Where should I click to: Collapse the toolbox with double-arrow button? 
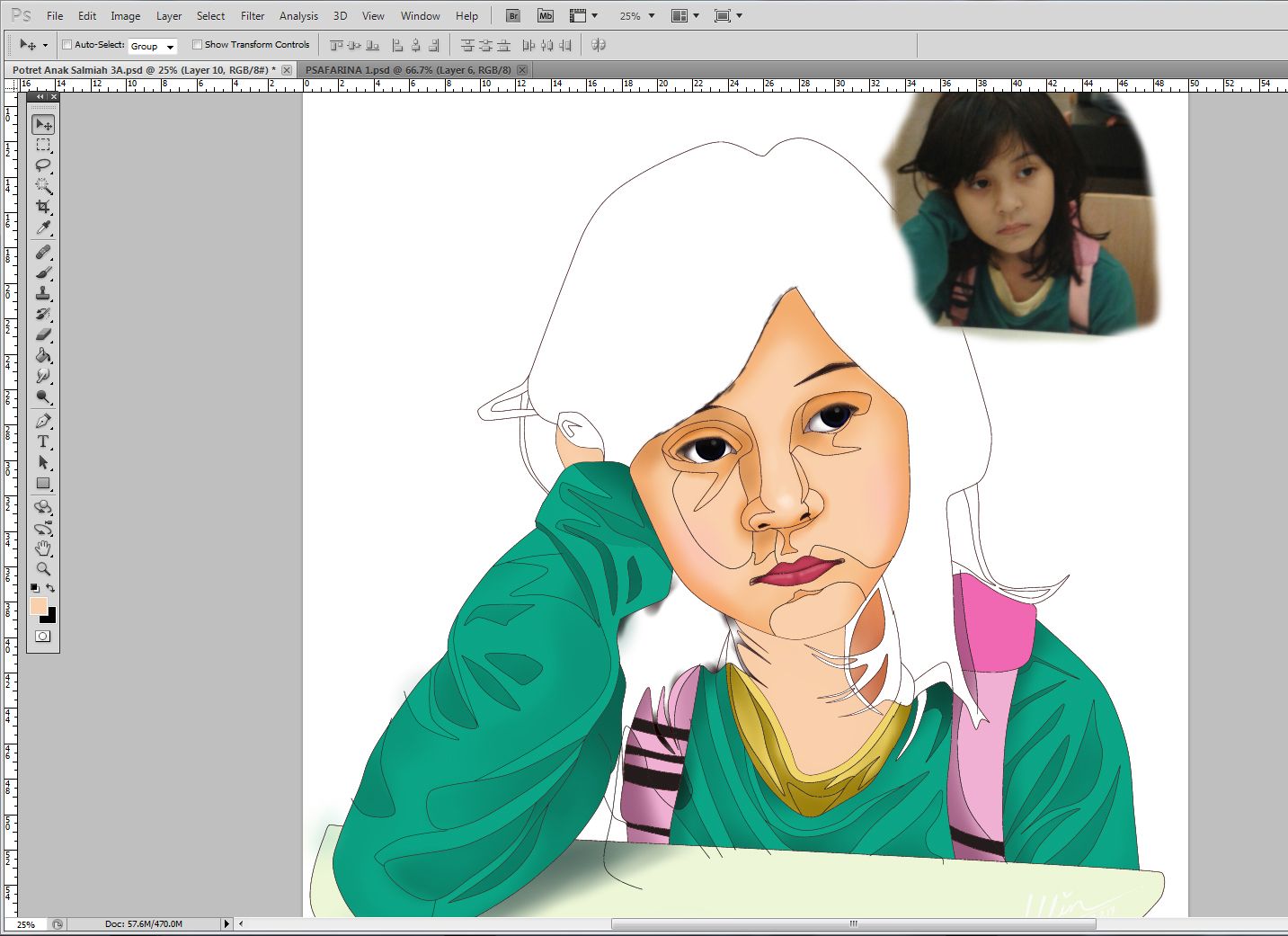[40, 96]
